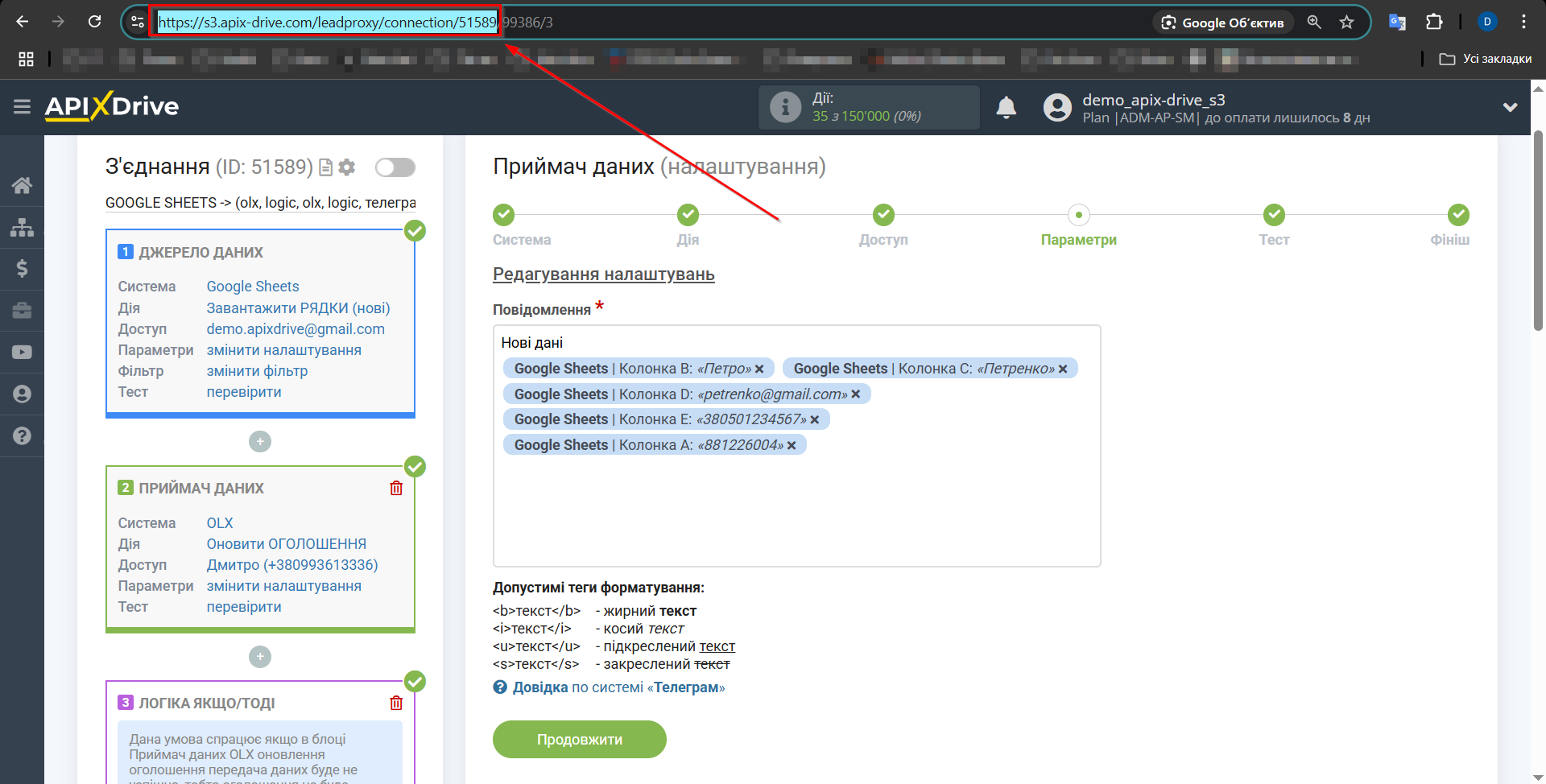Open Завантажити РЯДКИ (нові) action link
Viewport: 1546px width, 784px height.
pos(298,308)
